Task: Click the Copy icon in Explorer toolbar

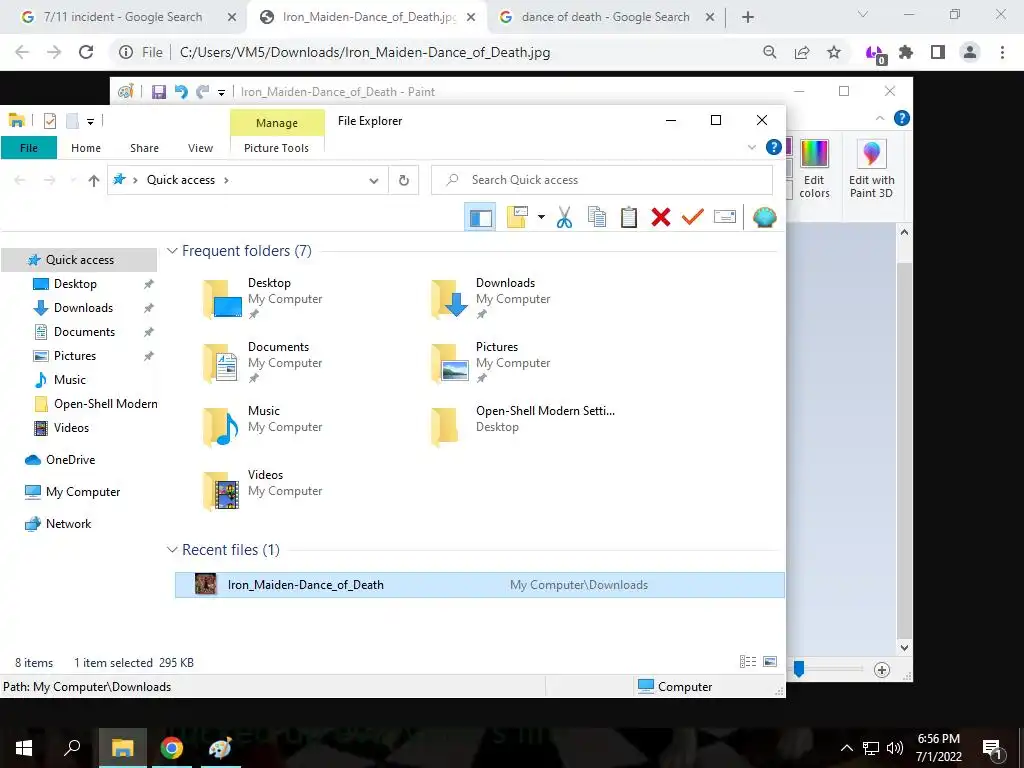Action: click(597, 217)
